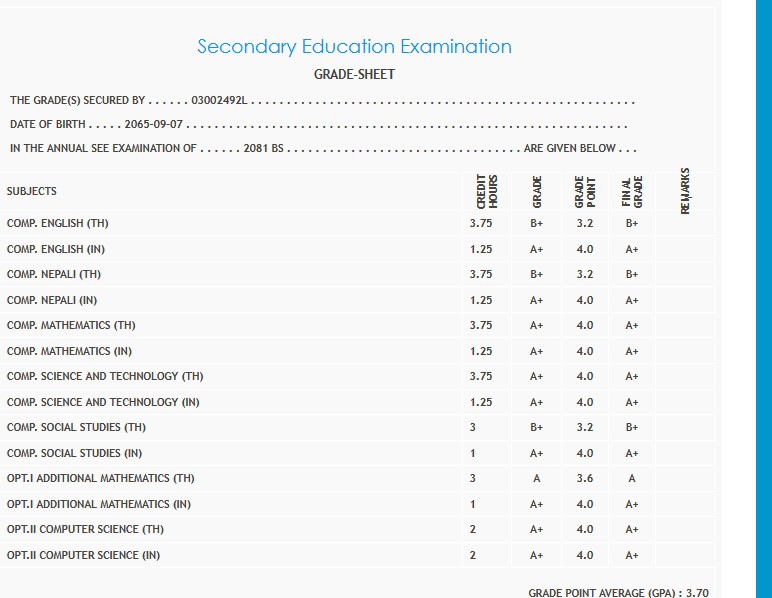Click the REMARKS column header

coord(684,191)
